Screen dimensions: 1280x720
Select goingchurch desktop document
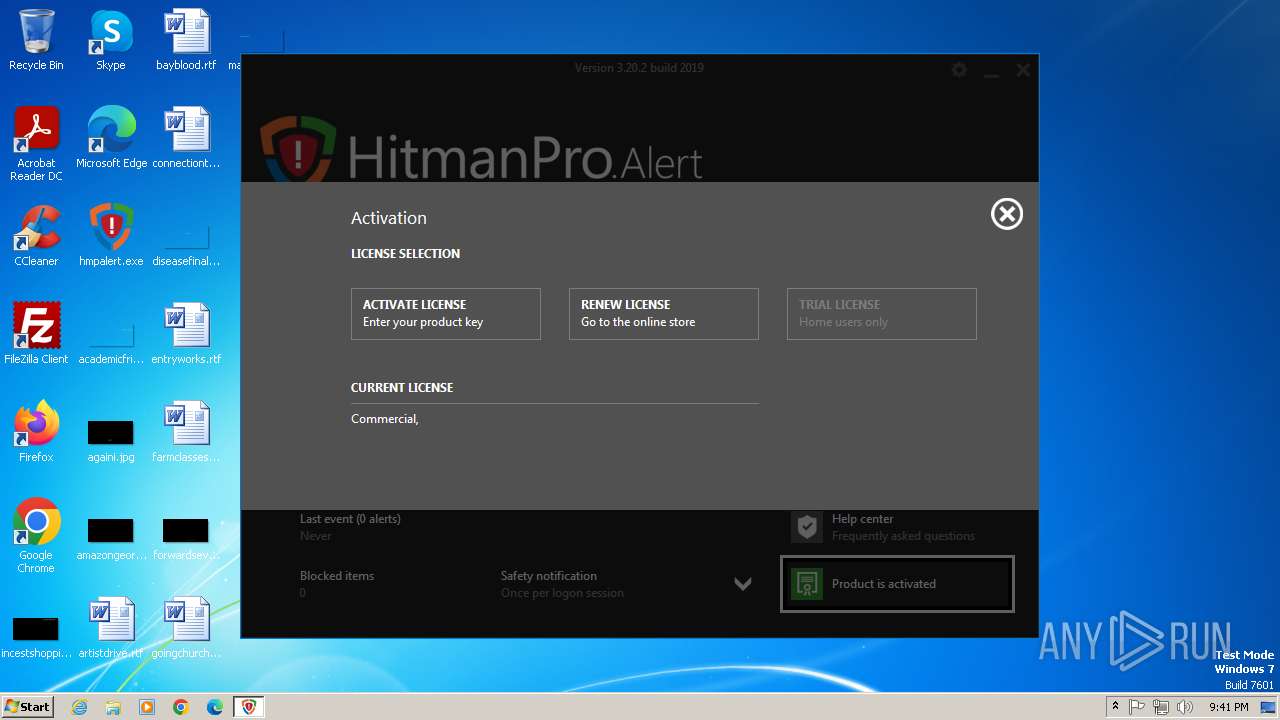point(186,628)
